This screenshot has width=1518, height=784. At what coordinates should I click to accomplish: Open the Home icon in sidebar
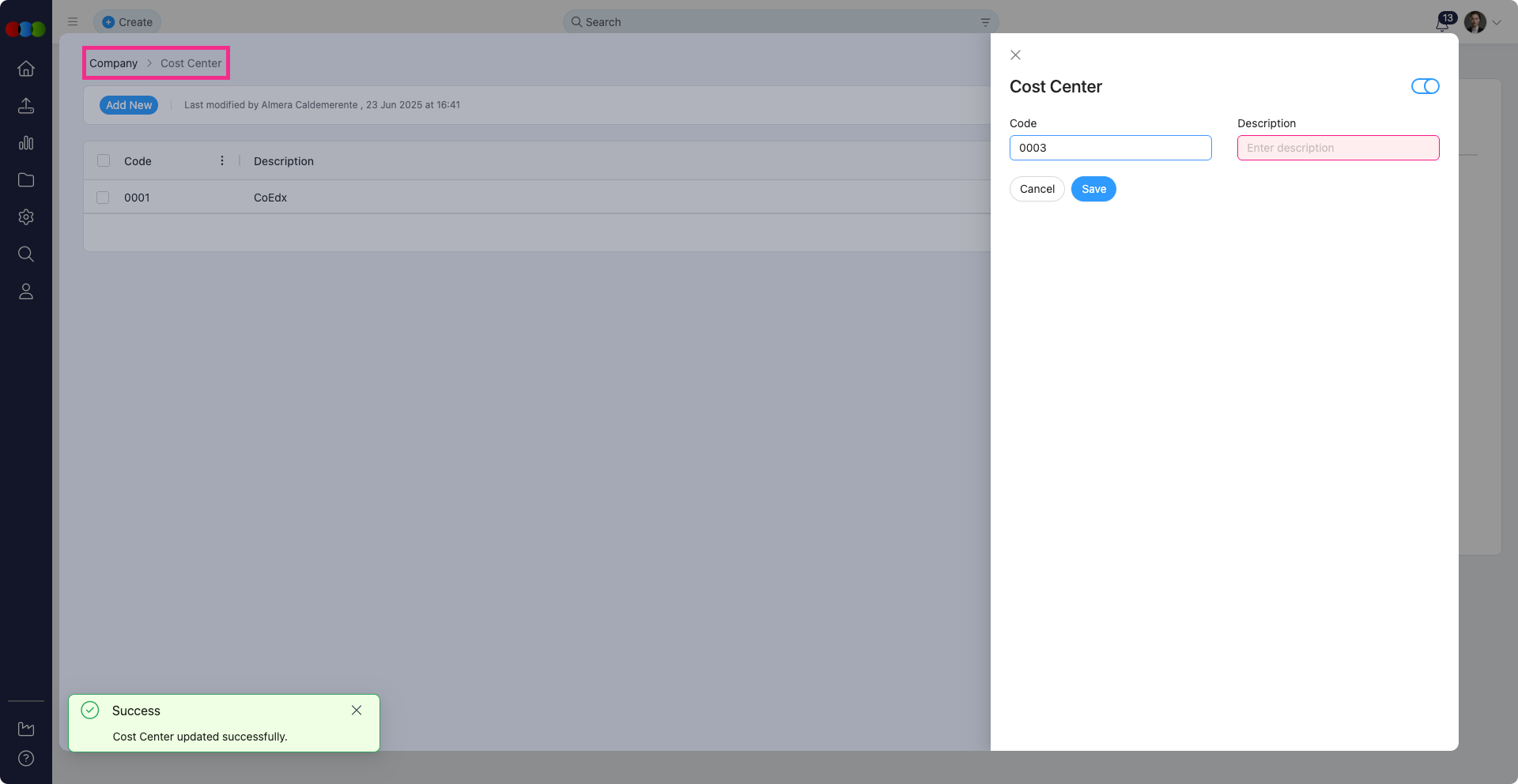point(26,69)
